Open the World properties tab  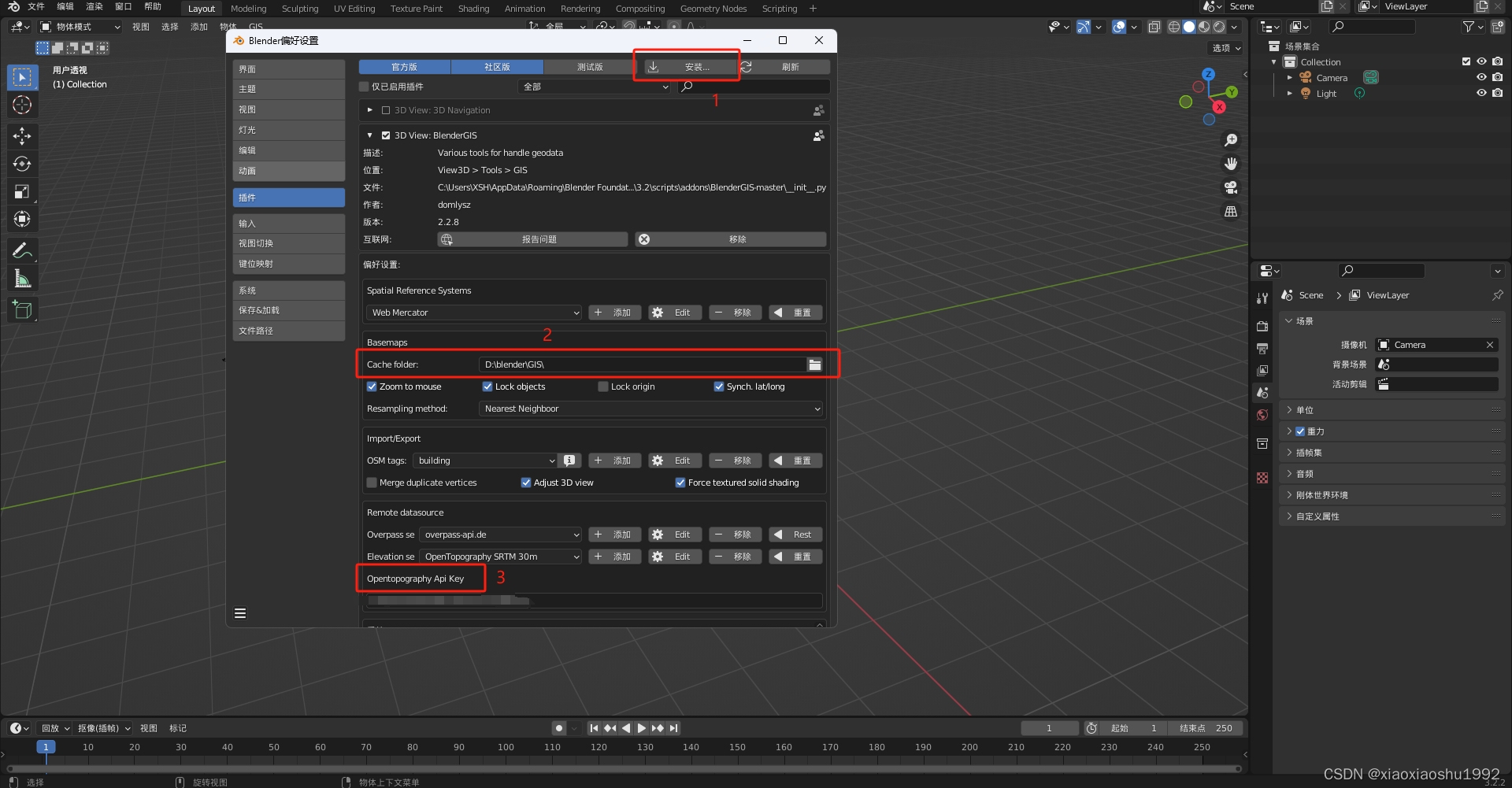(x=1262, y=415)
